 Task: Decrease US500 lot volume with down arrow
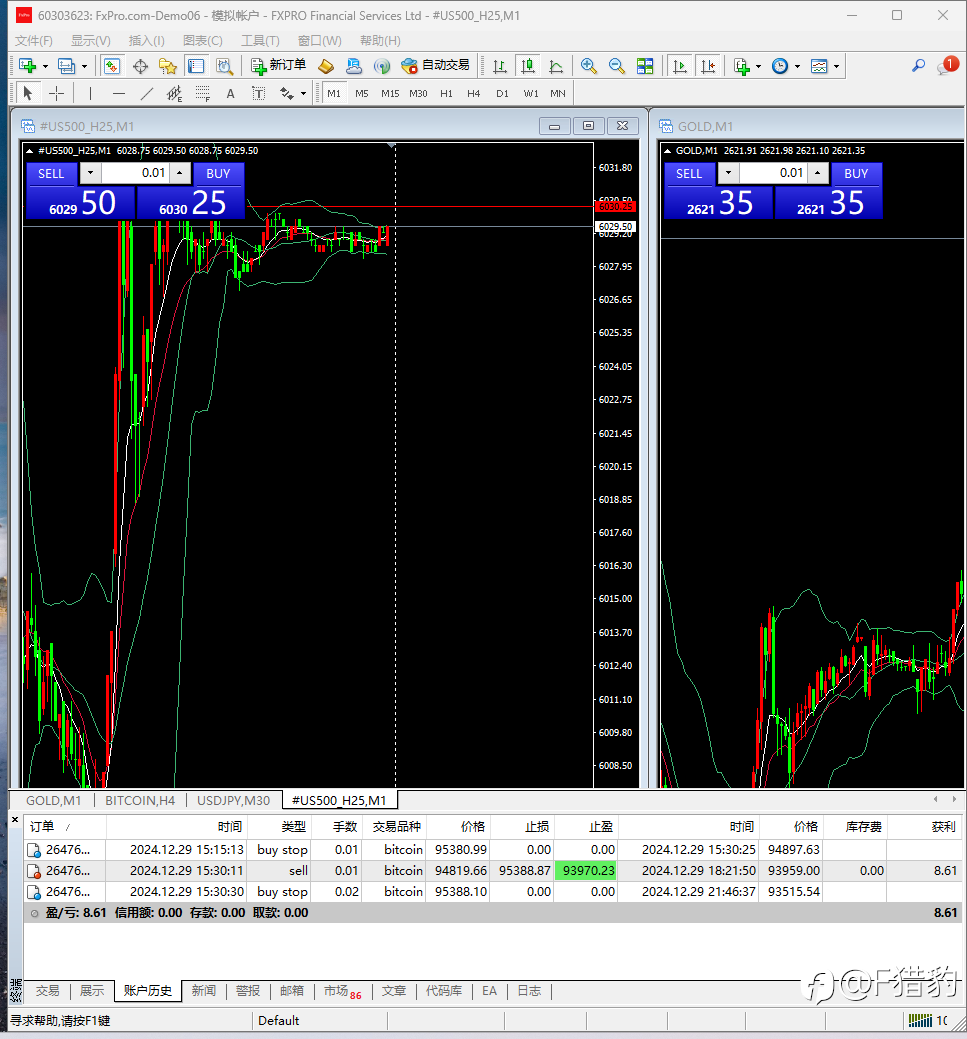point(90,173)
